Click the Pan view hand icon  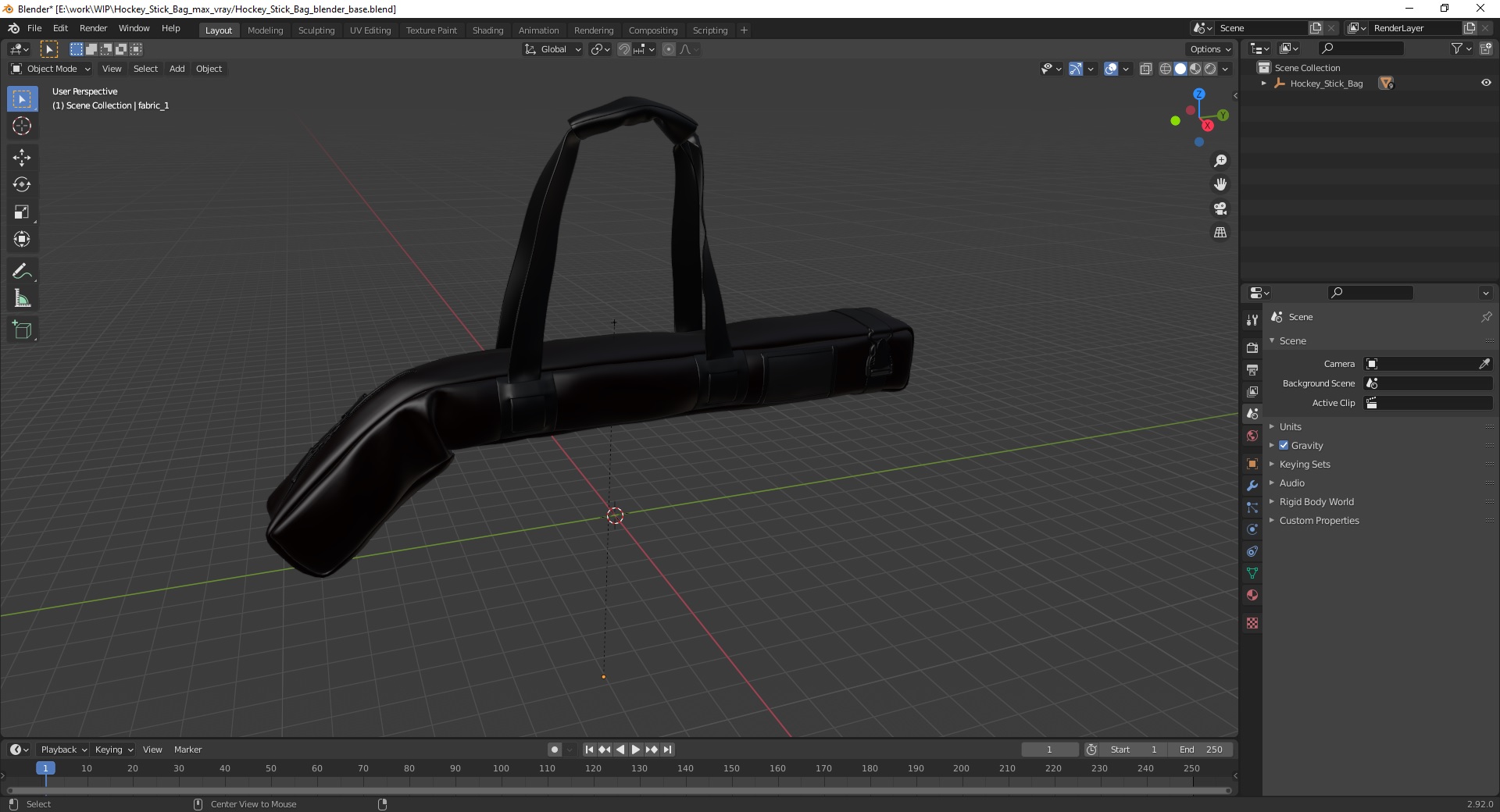pyautogui.click(x=1220, y=185)
